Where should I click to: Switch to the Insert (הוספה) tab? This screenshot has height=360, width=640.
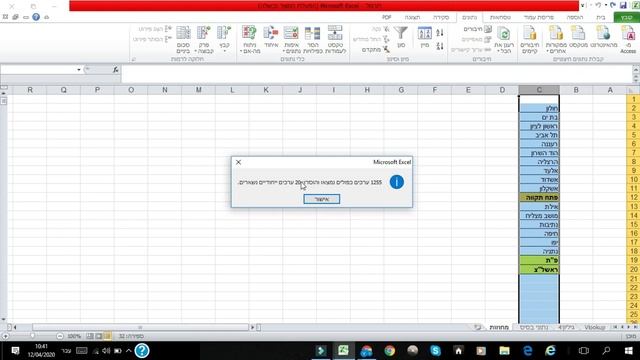575,17
